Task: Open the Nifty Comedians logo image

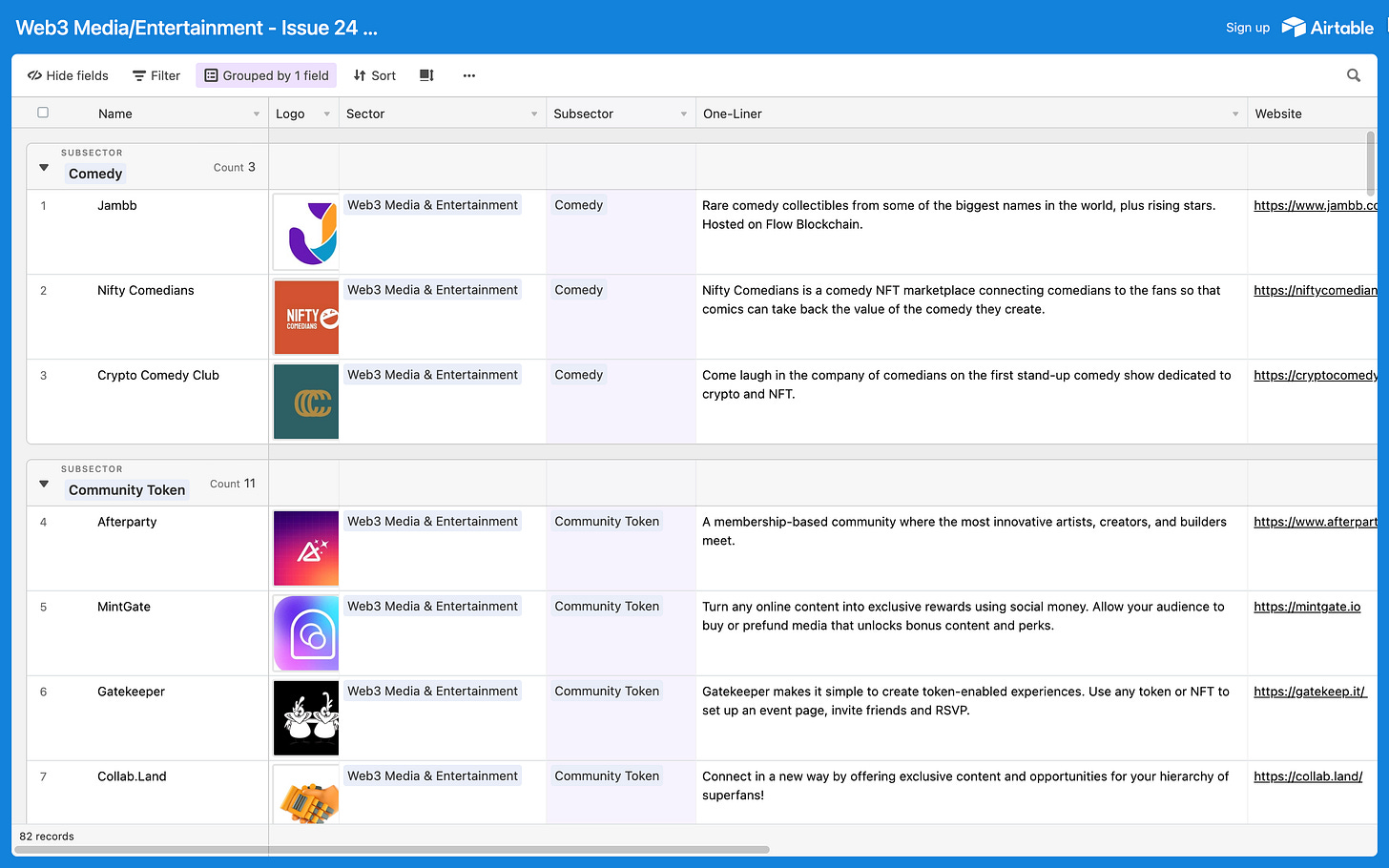Action: click(x=306, y=317)
